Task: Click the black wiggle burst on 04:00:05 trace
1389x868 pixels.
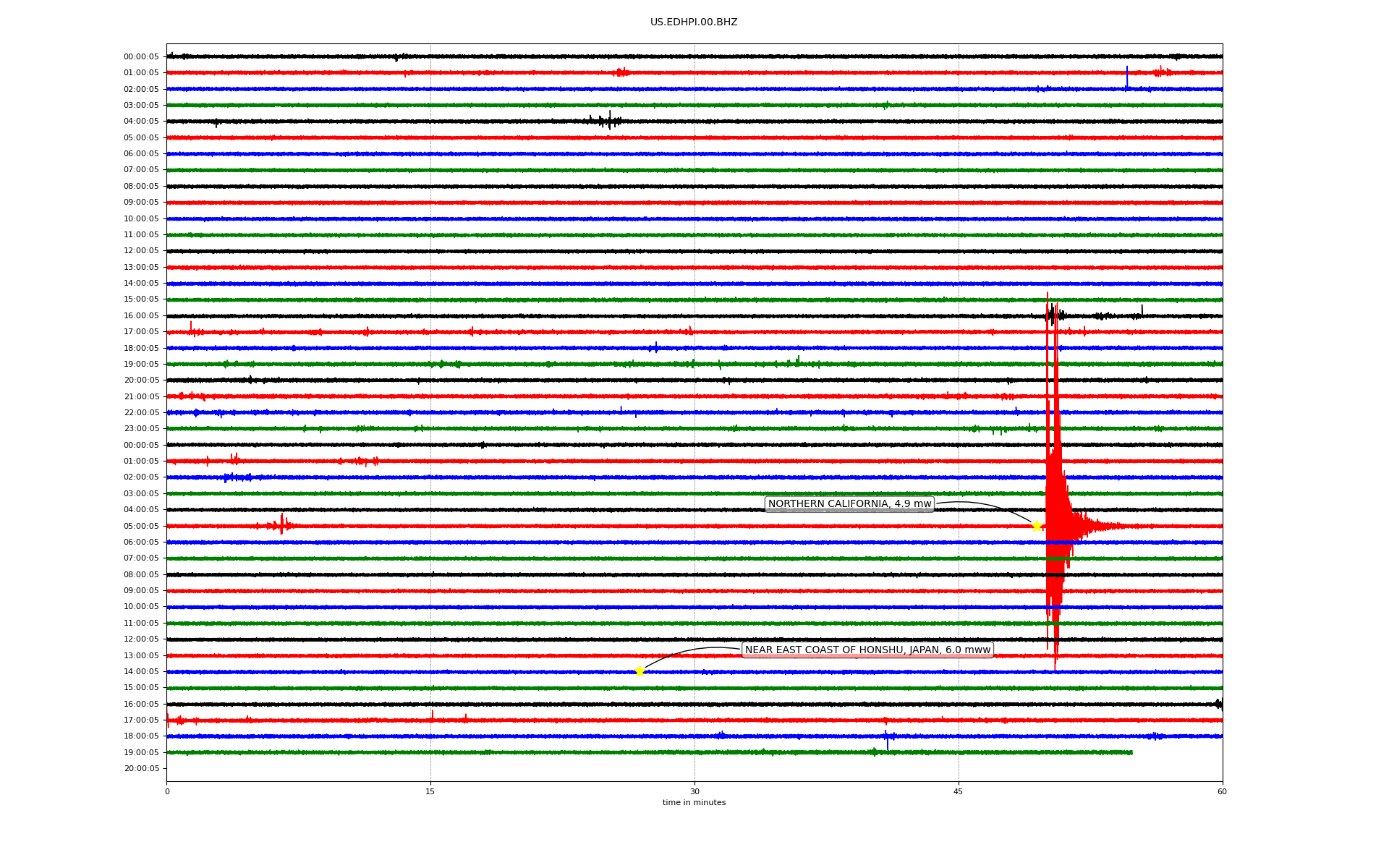Action: [606, 120]
